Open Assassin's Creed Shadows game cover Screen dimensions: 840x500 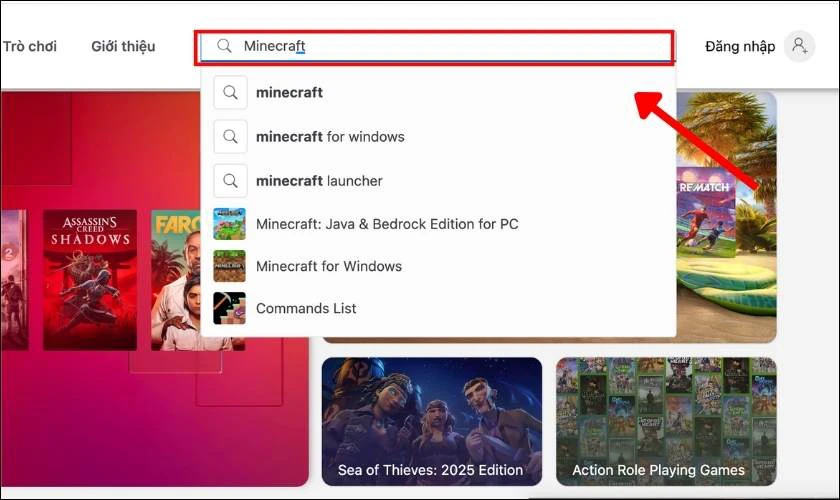(x=90, y=280)
